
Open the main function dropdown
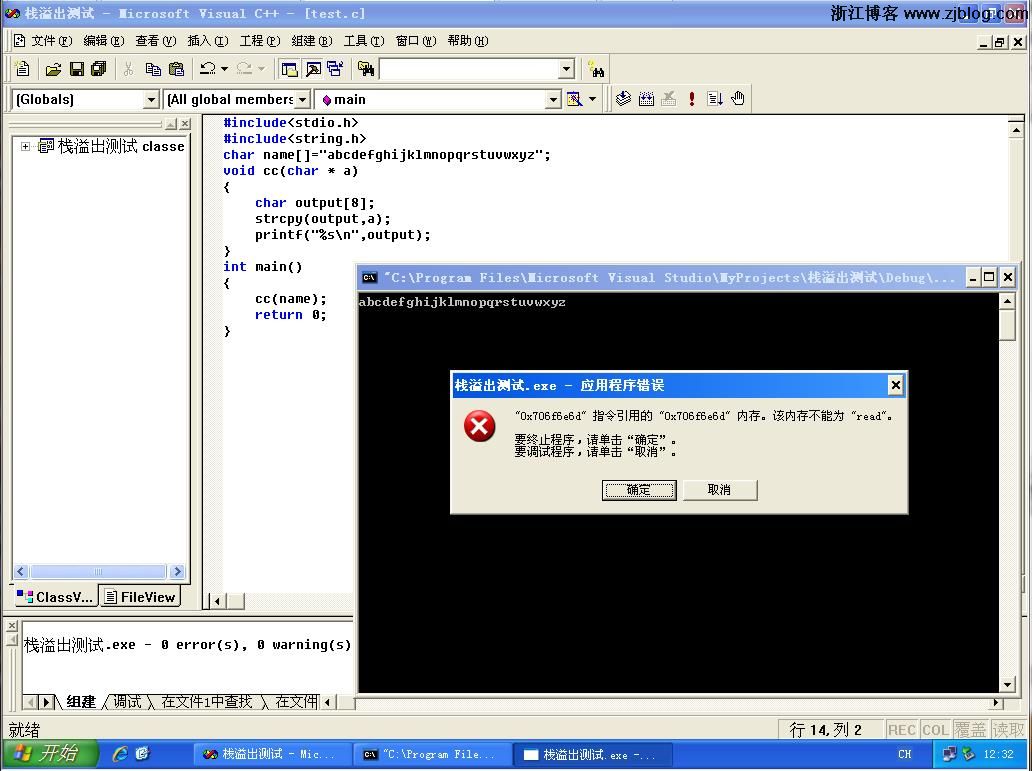pyautogui.click(x=554, y=99)
